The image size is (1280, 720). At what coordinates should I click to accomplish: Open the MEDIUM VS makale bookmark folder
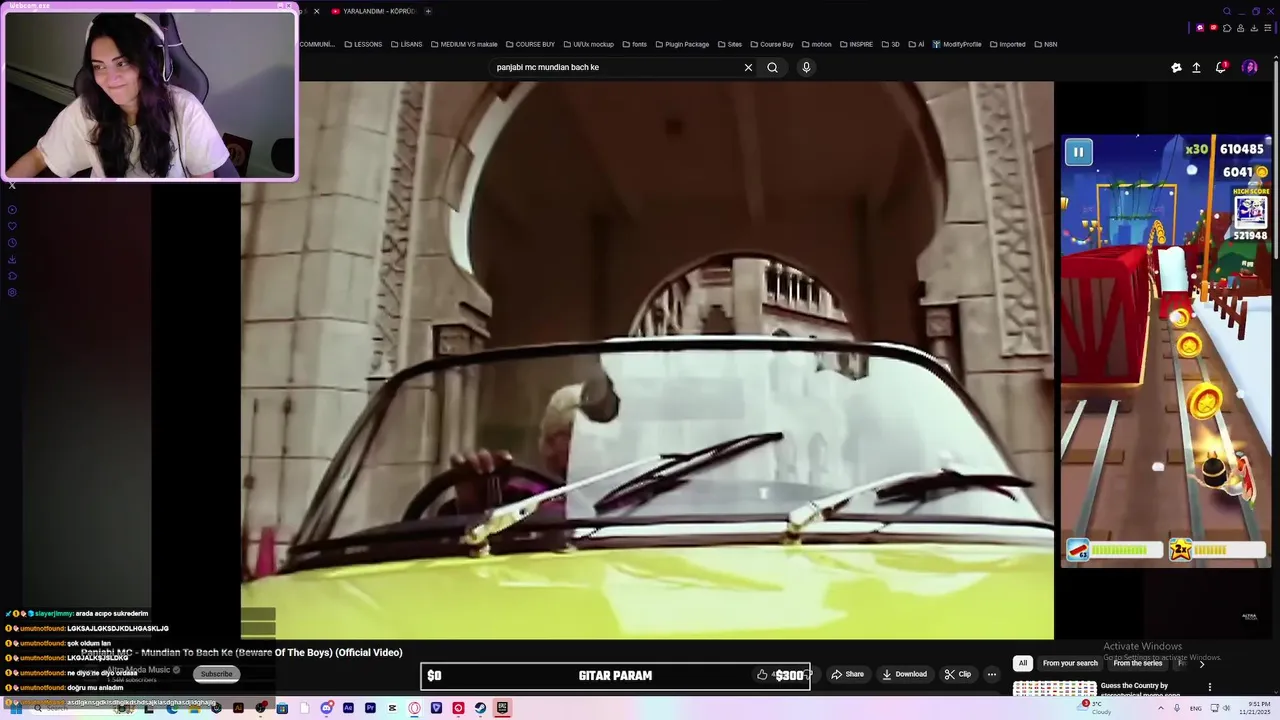point(463,44)
